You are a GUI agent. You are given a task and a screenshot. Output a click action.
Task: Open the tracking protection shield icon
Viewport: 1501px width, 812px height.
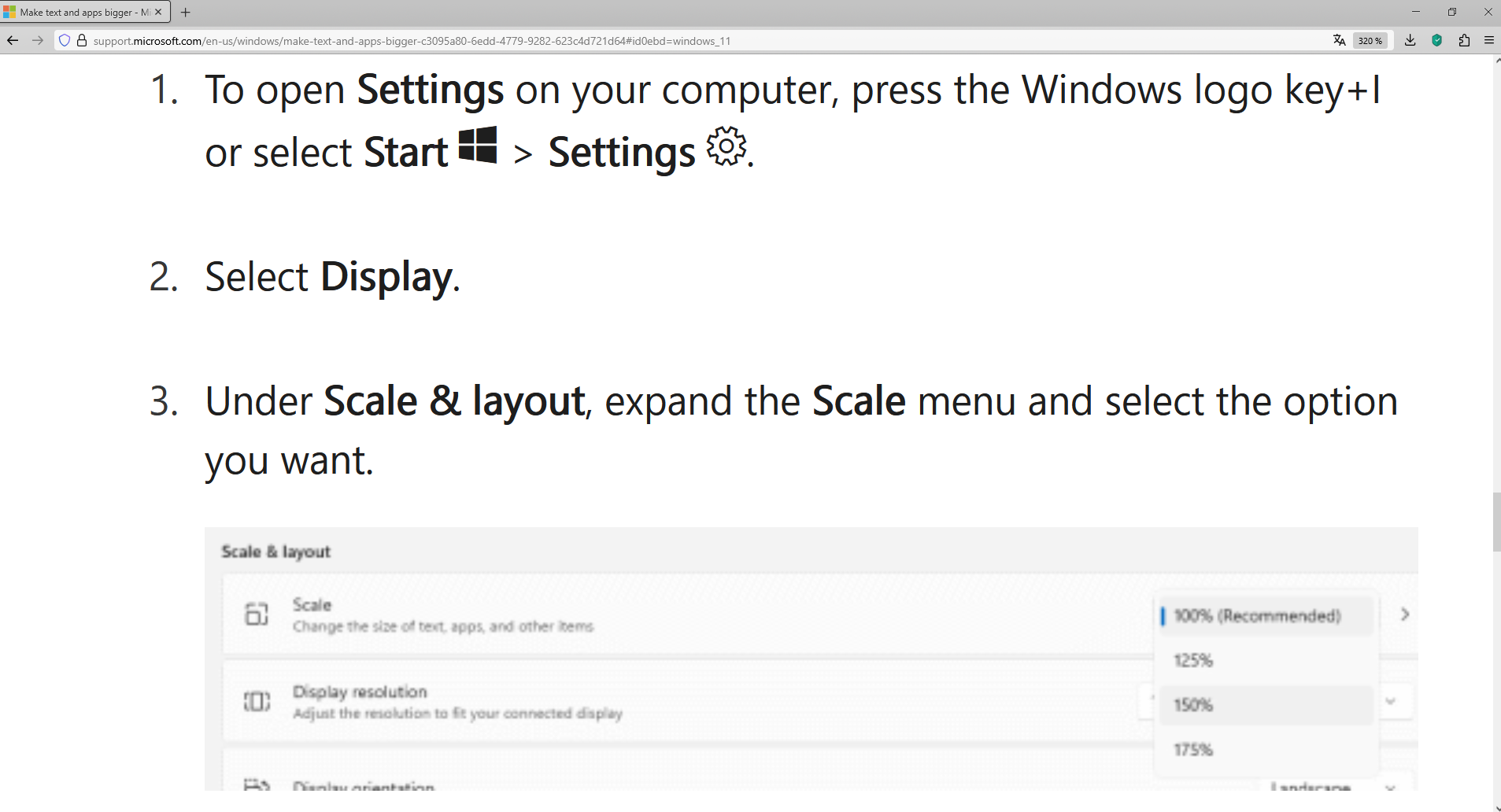65,41
